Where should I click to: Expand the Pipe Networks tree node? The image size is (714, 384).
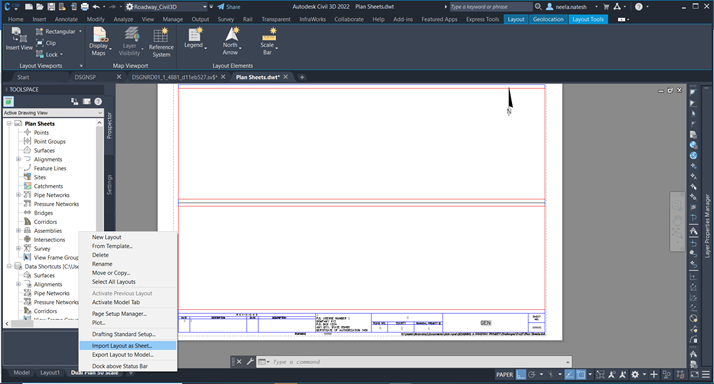(x=18, y=195)
